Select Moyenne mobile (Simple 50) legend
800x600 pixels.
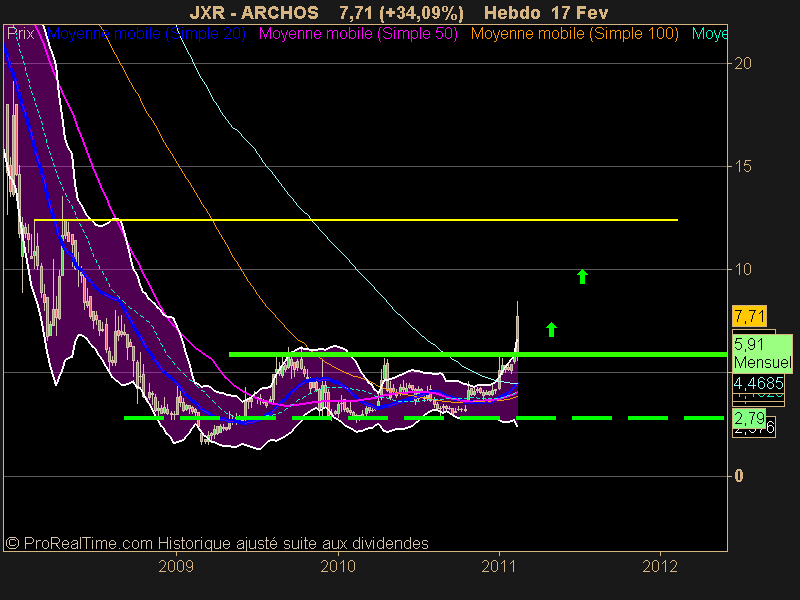coord(358,34)
